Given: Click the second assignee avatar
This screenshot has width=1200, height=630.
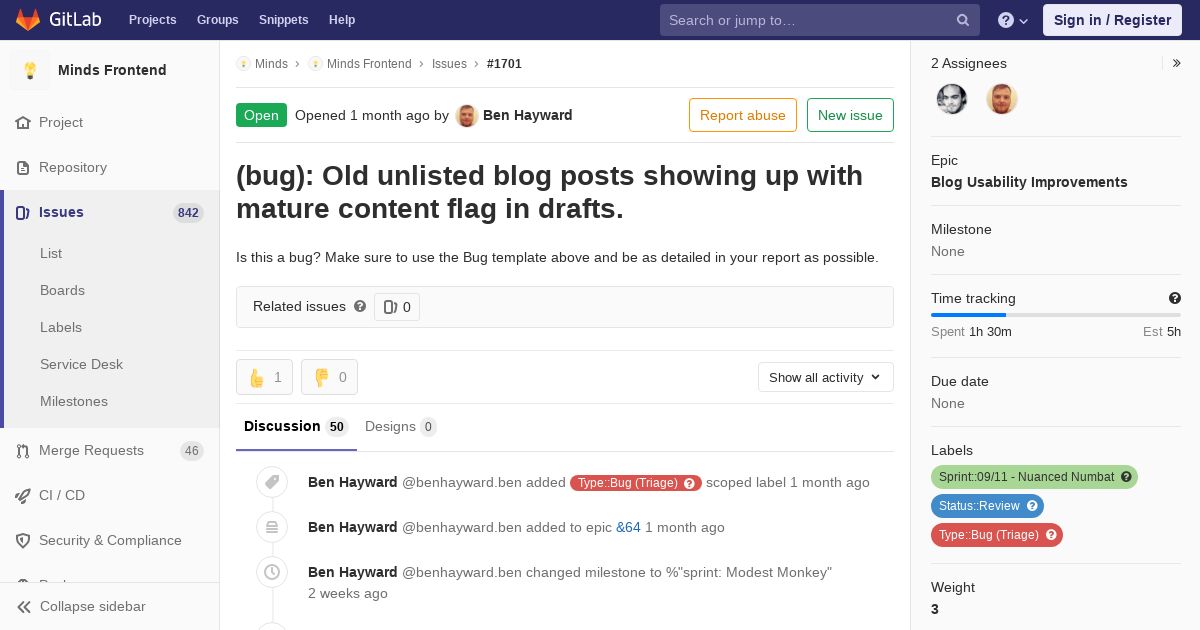Looking at the screenshot, I should pyautogui.click(x=1002, y=98).
